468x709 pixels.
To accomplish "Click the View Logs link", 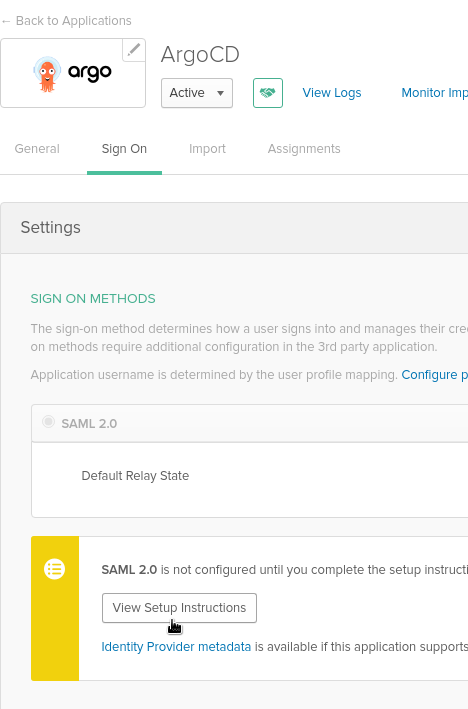I will (x=332, y=93).
